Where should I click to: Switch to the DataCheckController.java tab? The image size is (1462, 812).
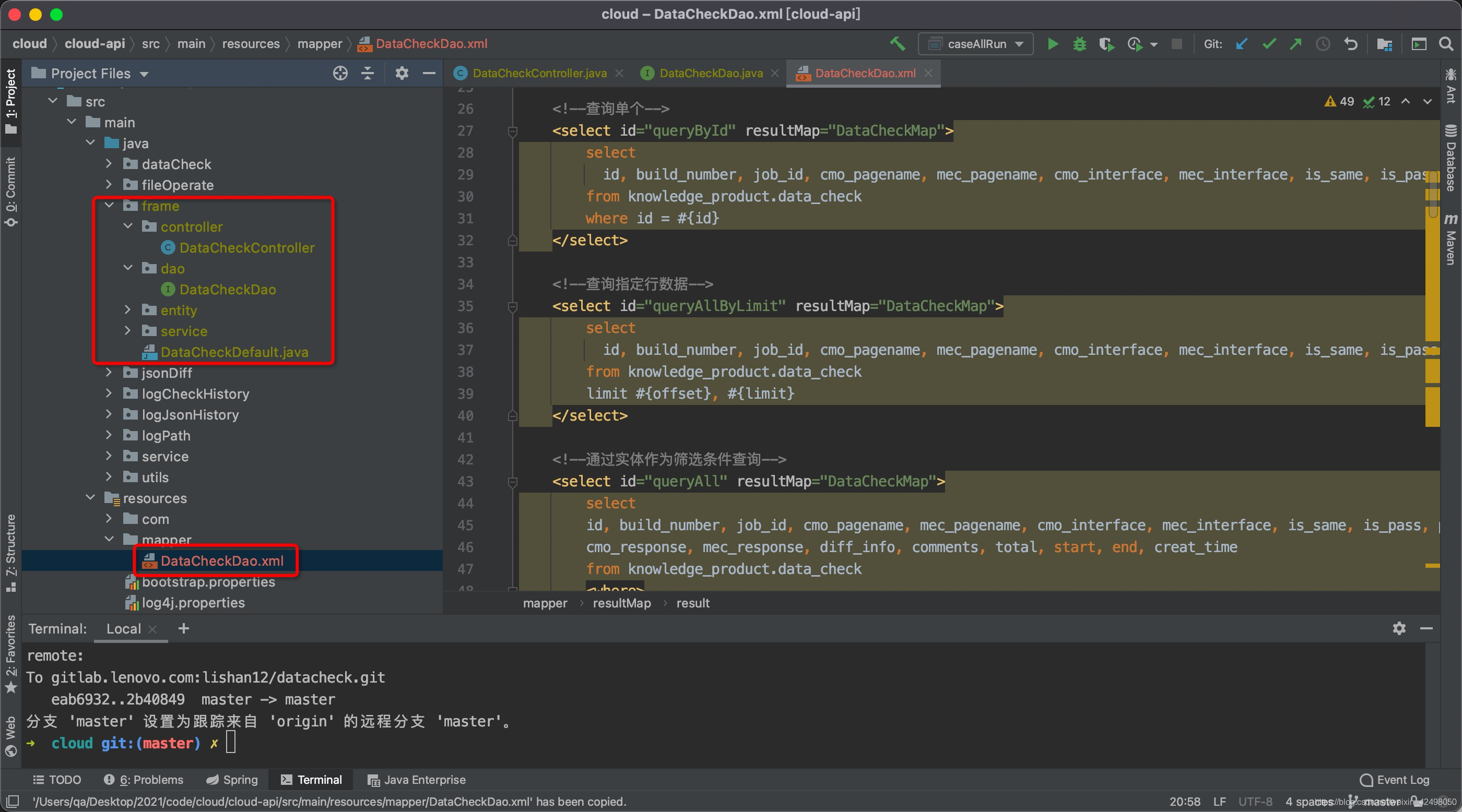tap(539, 73)
